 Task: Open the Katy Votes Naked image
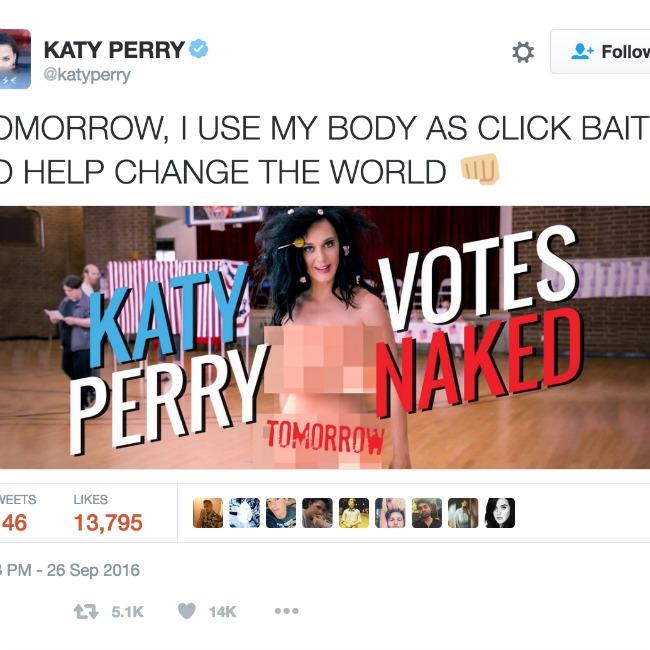pyautogui.click(x=325, y=337)
